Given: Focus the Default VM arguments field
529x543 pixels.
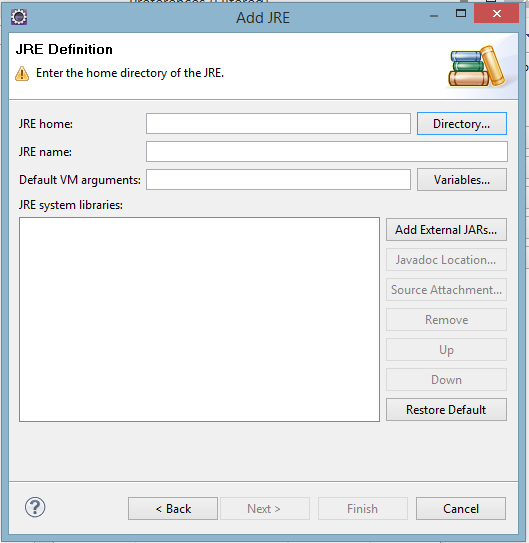Looking at the screenshot, I should (x=278, y=180).
